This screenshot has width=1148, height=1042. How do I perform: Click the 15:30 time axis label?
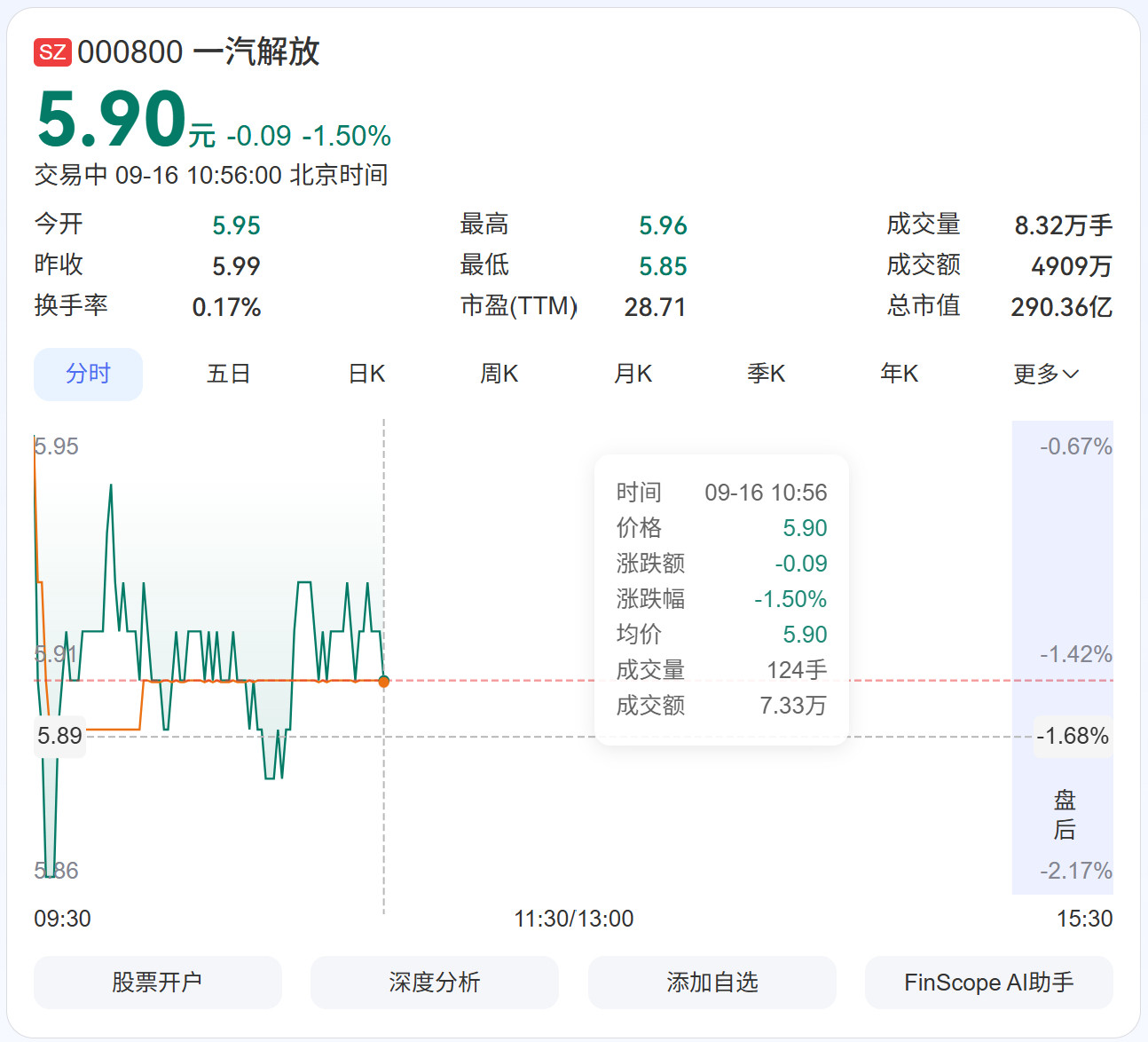[1084, 919]
